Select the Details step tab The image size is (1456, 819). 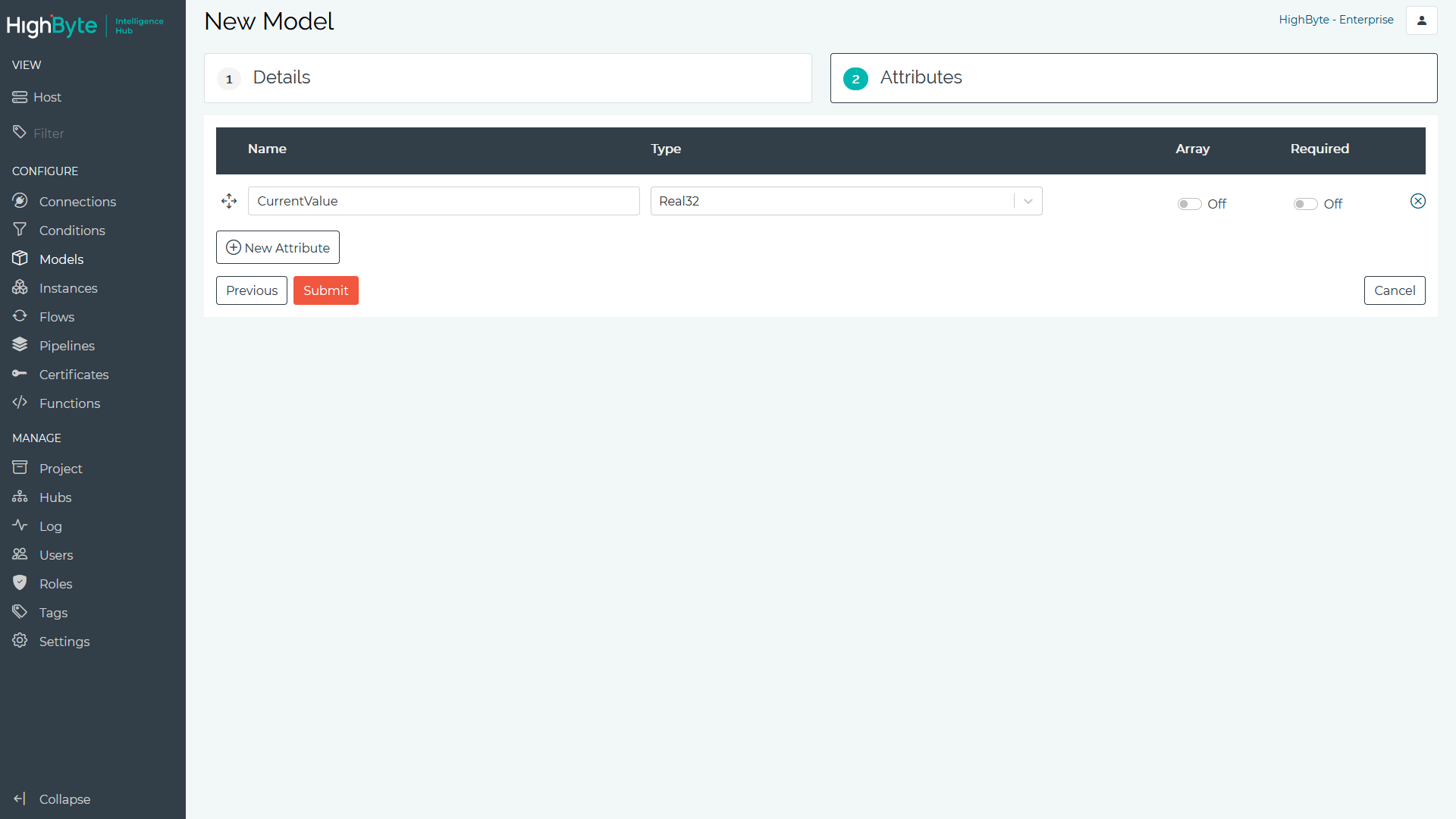(507, 77)
